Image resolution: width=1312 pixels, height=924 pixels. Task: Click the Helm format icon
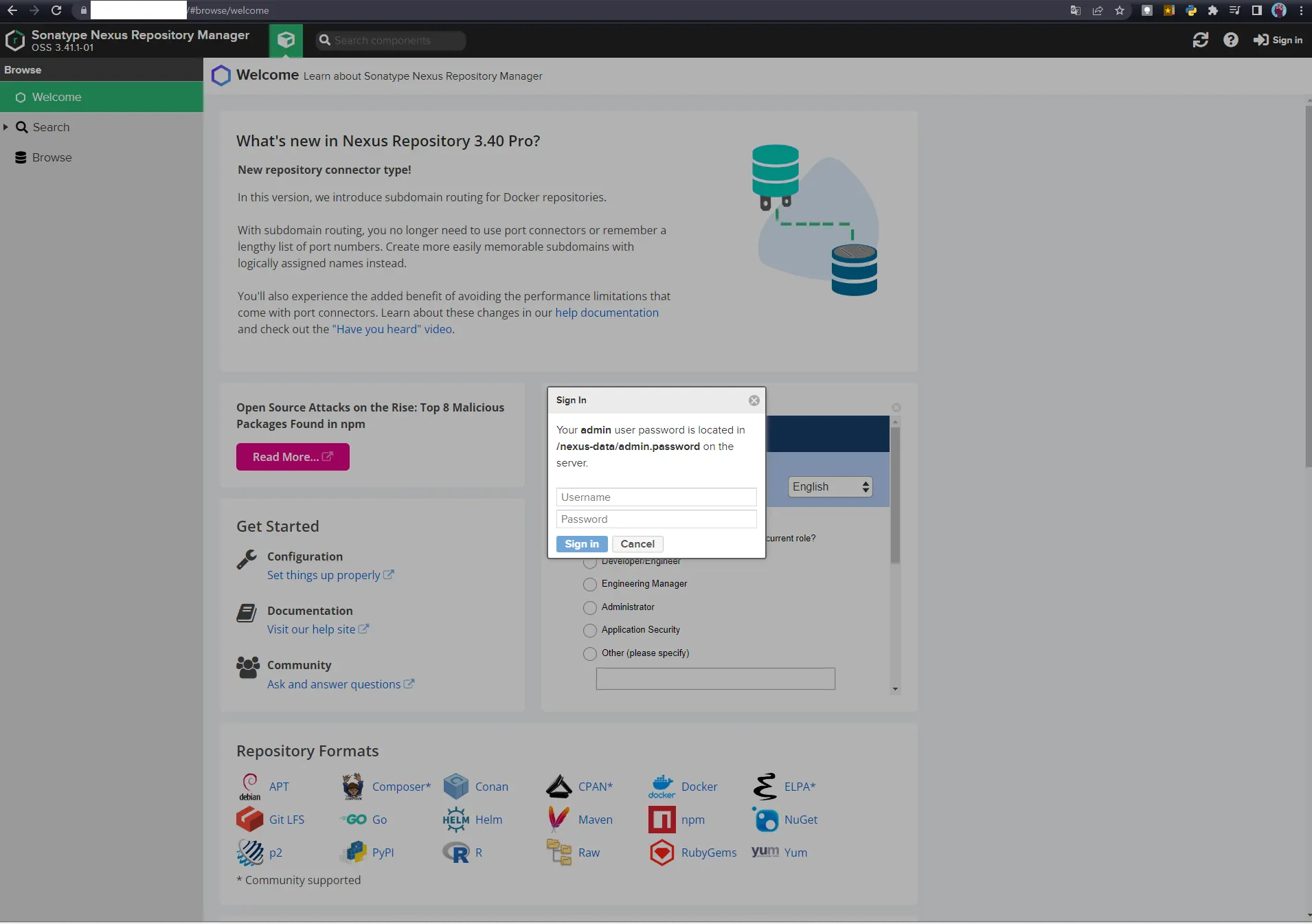coord(456,820)
